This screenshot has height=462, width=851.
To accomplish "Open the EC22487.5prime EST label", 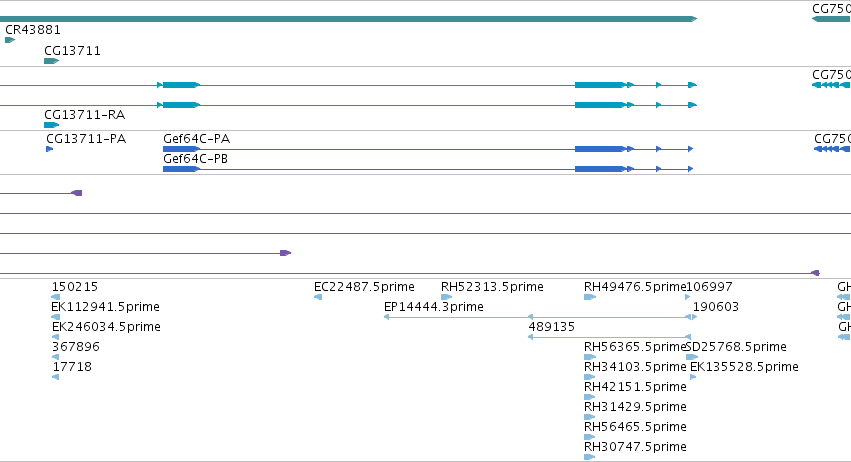I will 364,287.
